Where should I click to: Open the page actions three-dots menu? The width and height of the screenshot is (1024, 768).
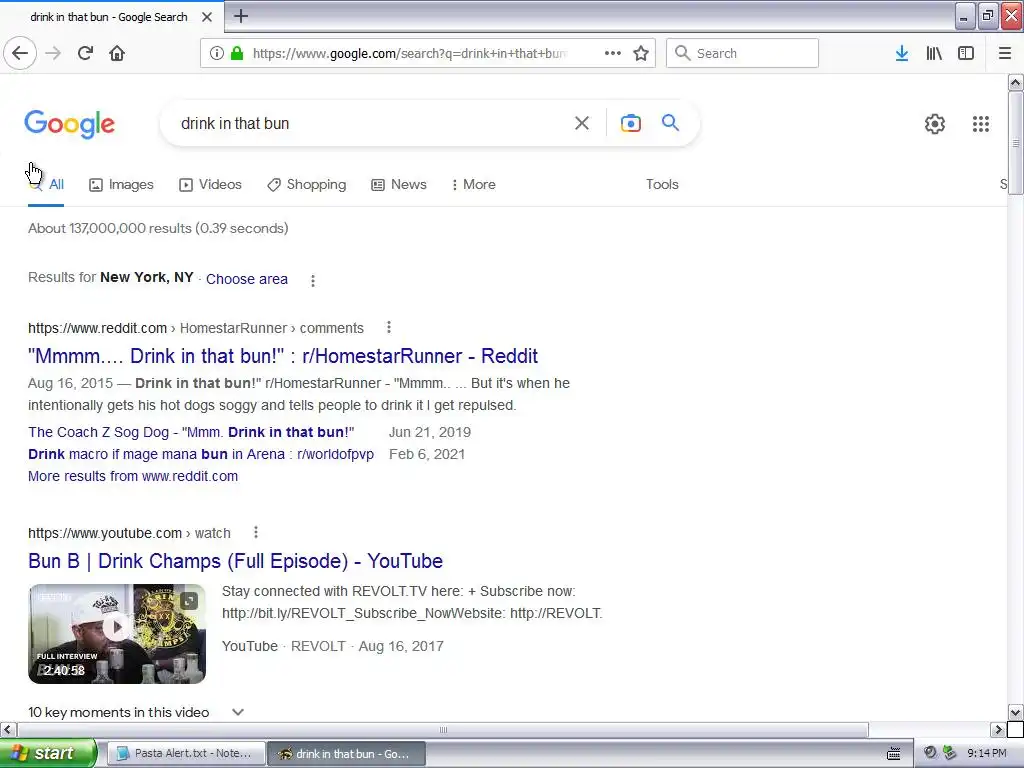[x=613, y=53]
